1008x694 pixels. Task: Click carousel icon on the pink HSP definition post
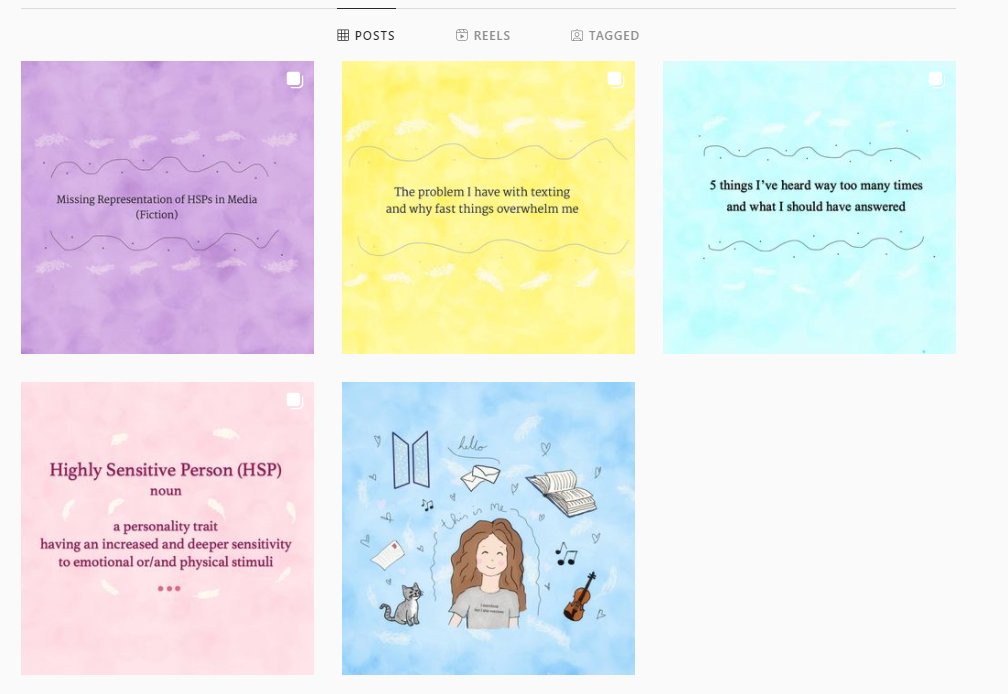pyautogui.click(x=294, y=400)
